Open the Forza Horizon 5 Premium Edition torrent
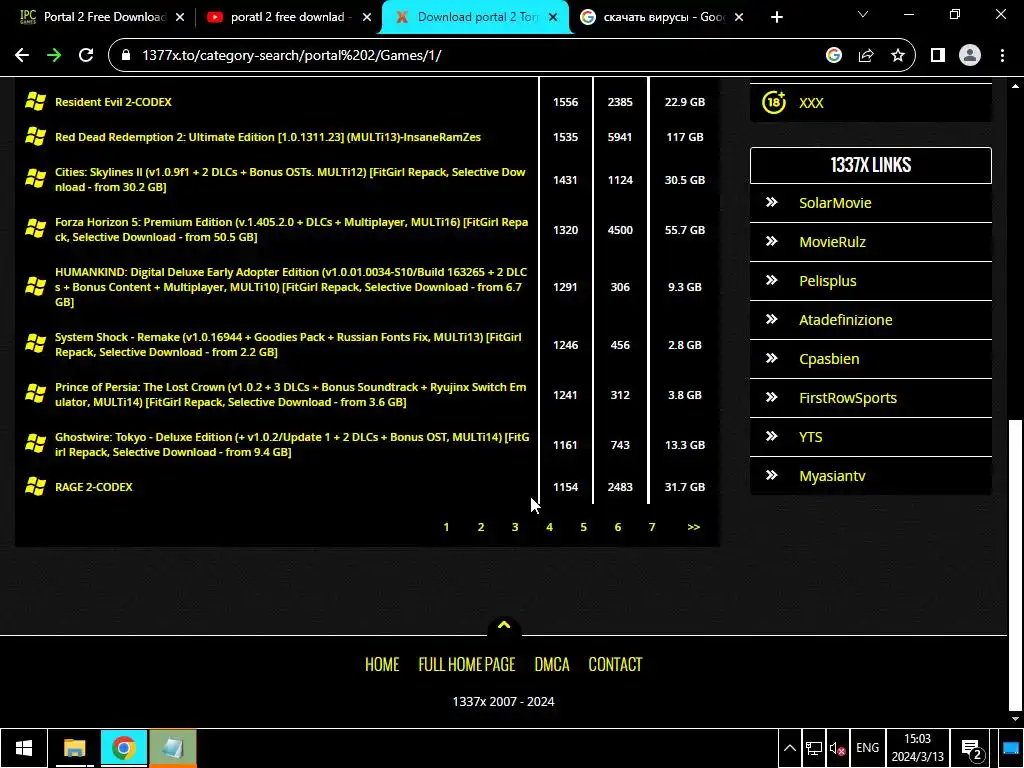 tap(291, 229)
